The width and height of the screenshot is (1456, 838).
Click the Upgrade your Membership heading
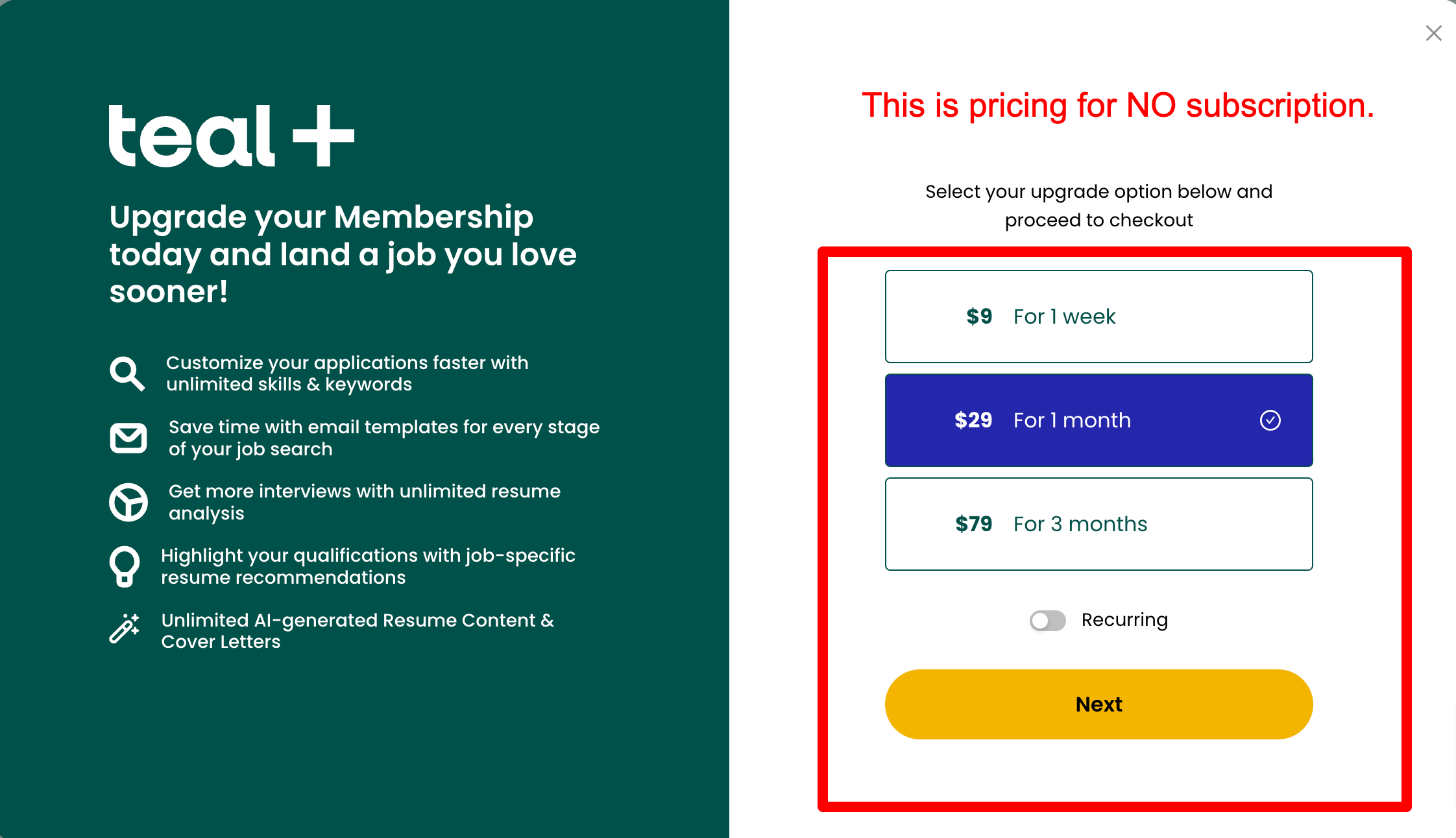point(343,254)
